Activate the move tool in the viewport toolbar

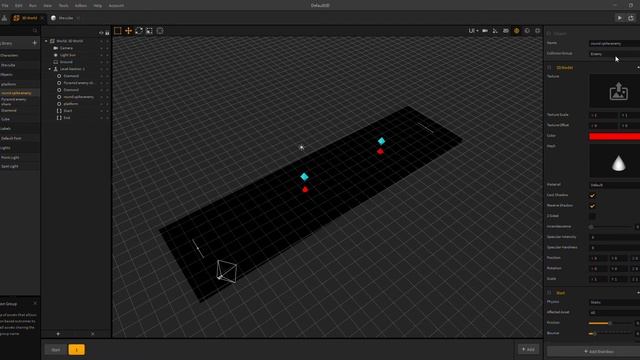[128, 31]
